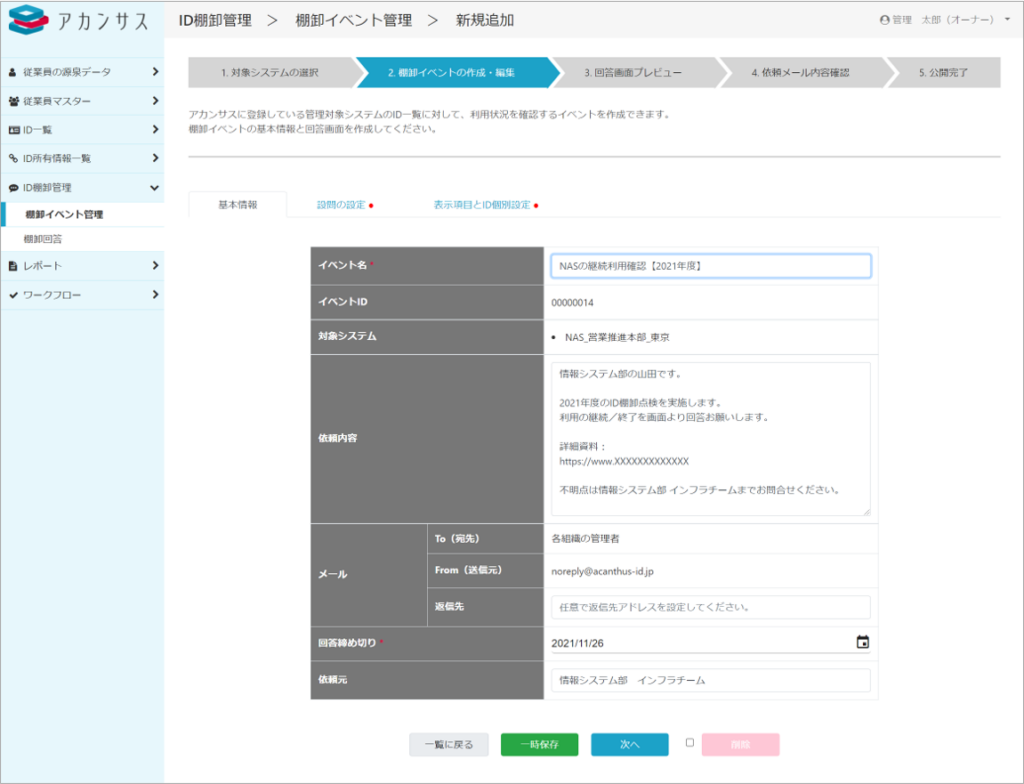Tick the checkbox beside the delete button

690,743
